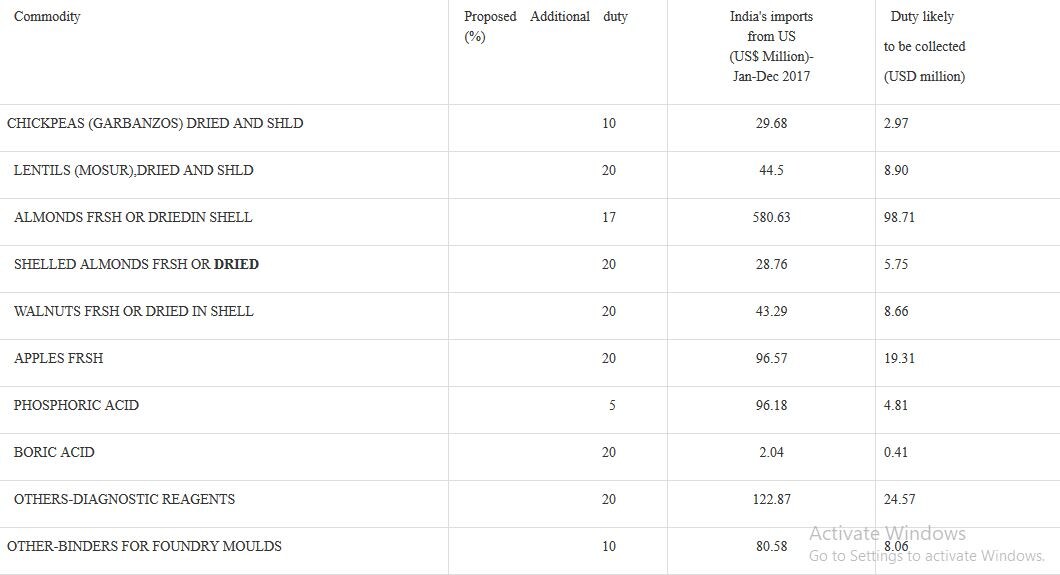Select SHELLED ALMONDS FRSH OR DRIED text
Image resolution: width=1060 pixels, height=575 pixels.
pyautogui.click(x=136, y=264)
